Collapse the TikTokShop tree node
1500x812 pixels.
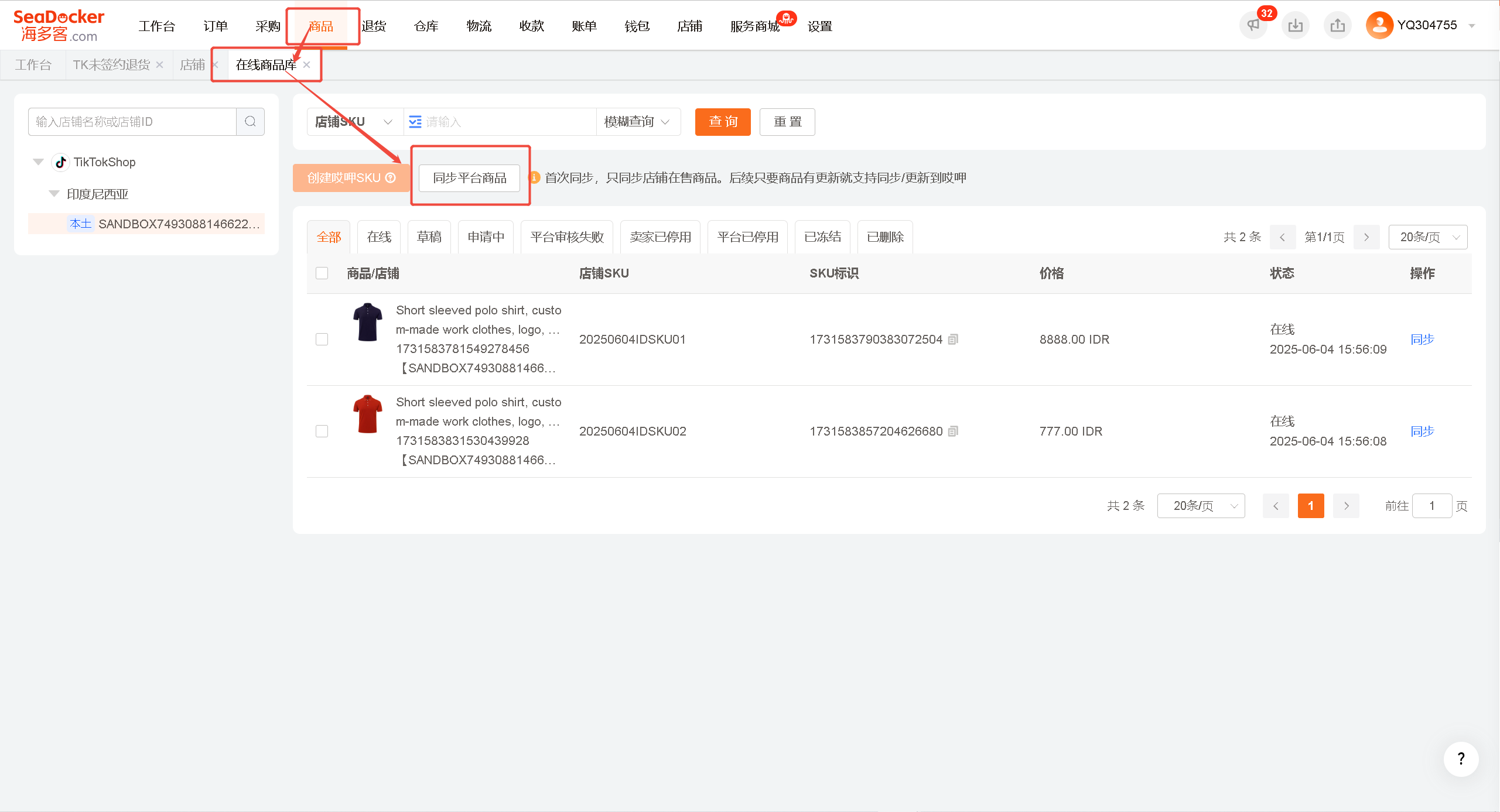click(x=39, y=162)
